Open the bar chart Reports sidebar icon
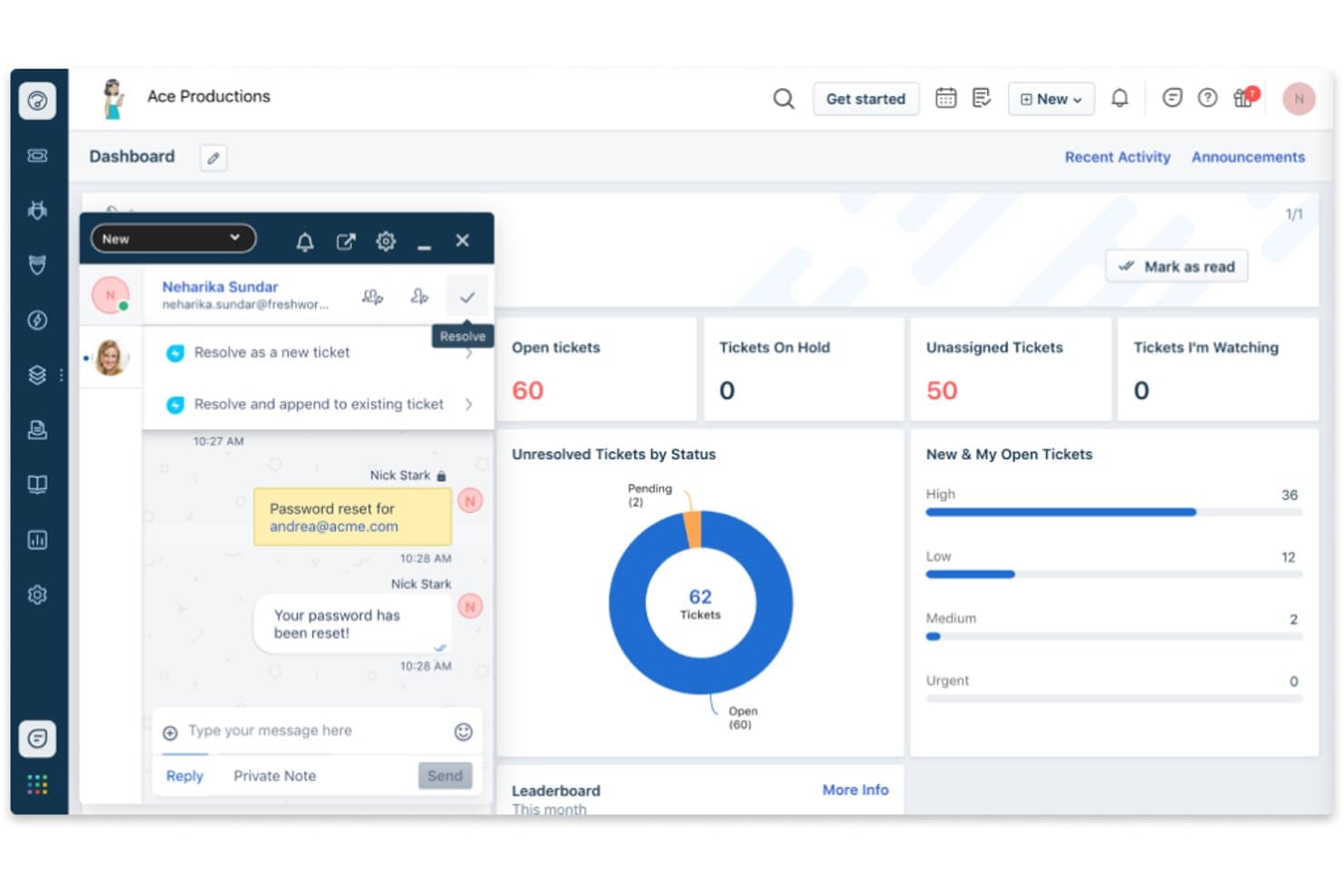The height and width of the screenshot is (896, 1344). (x=37, y=540)
